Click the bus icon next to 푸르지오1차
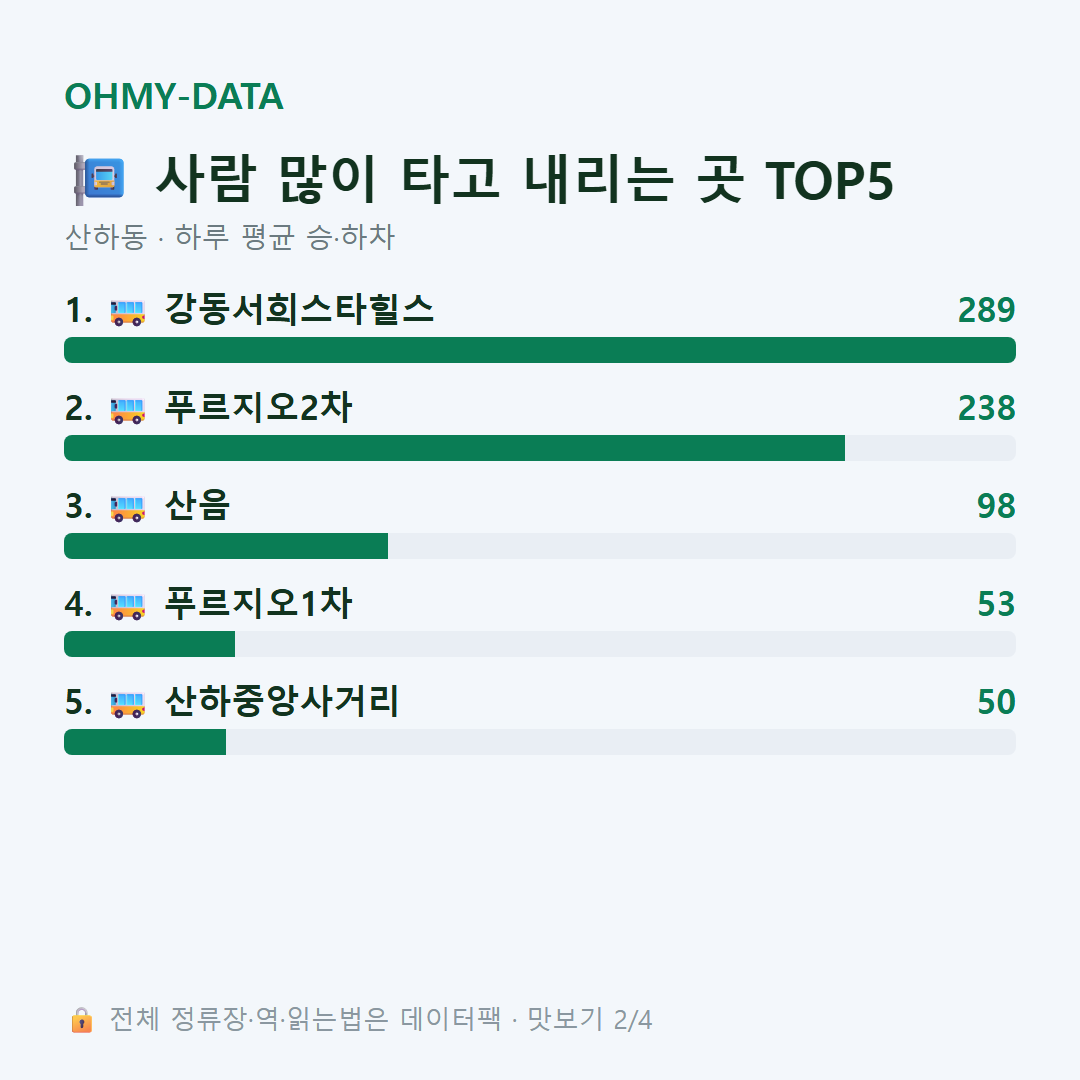1080x1080 pixels. (x=128, y=606)
